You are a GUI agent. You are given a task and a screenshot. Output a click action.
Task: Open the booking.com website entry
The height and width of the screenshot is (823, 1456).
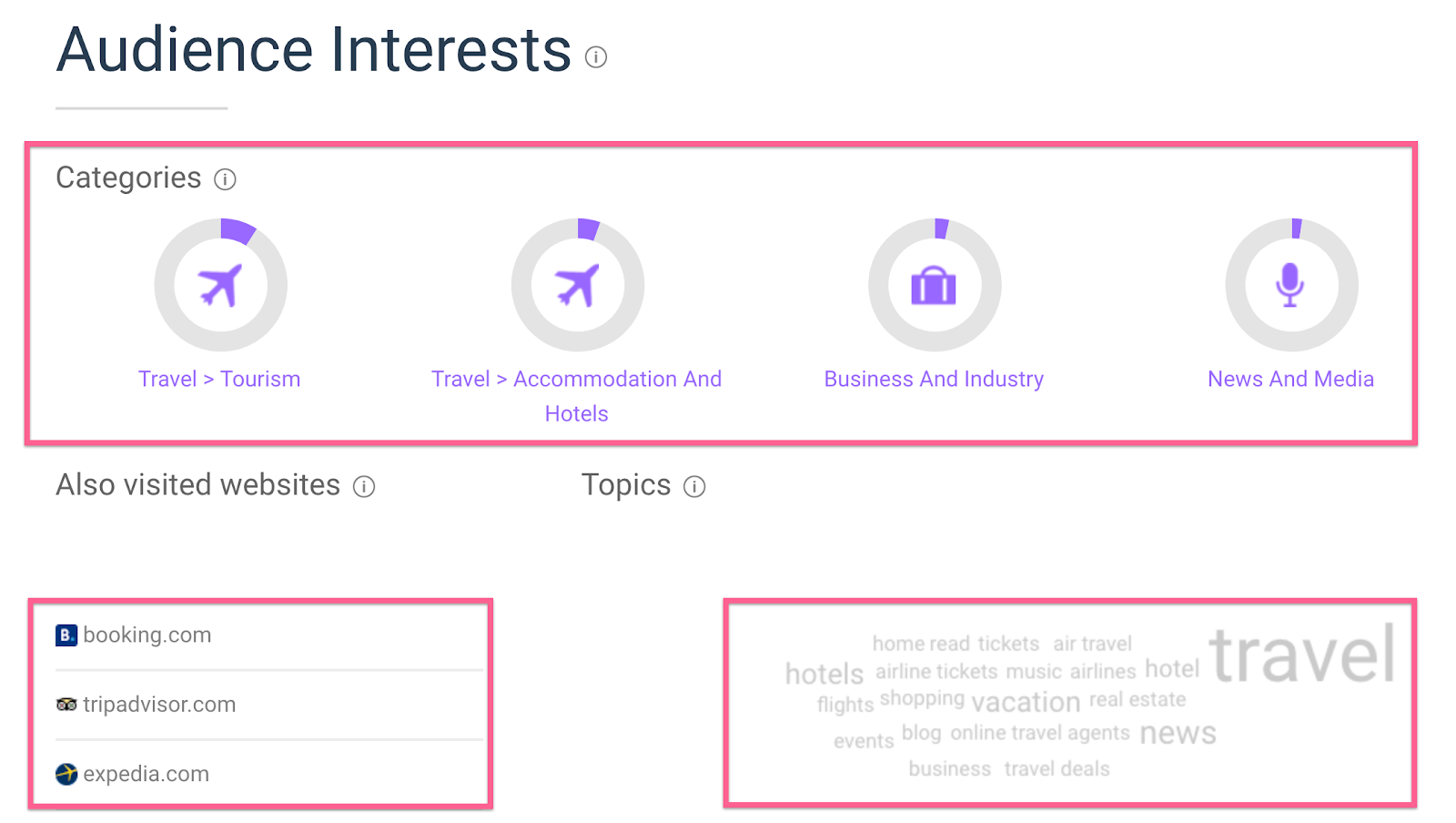(x=147, y=635)
